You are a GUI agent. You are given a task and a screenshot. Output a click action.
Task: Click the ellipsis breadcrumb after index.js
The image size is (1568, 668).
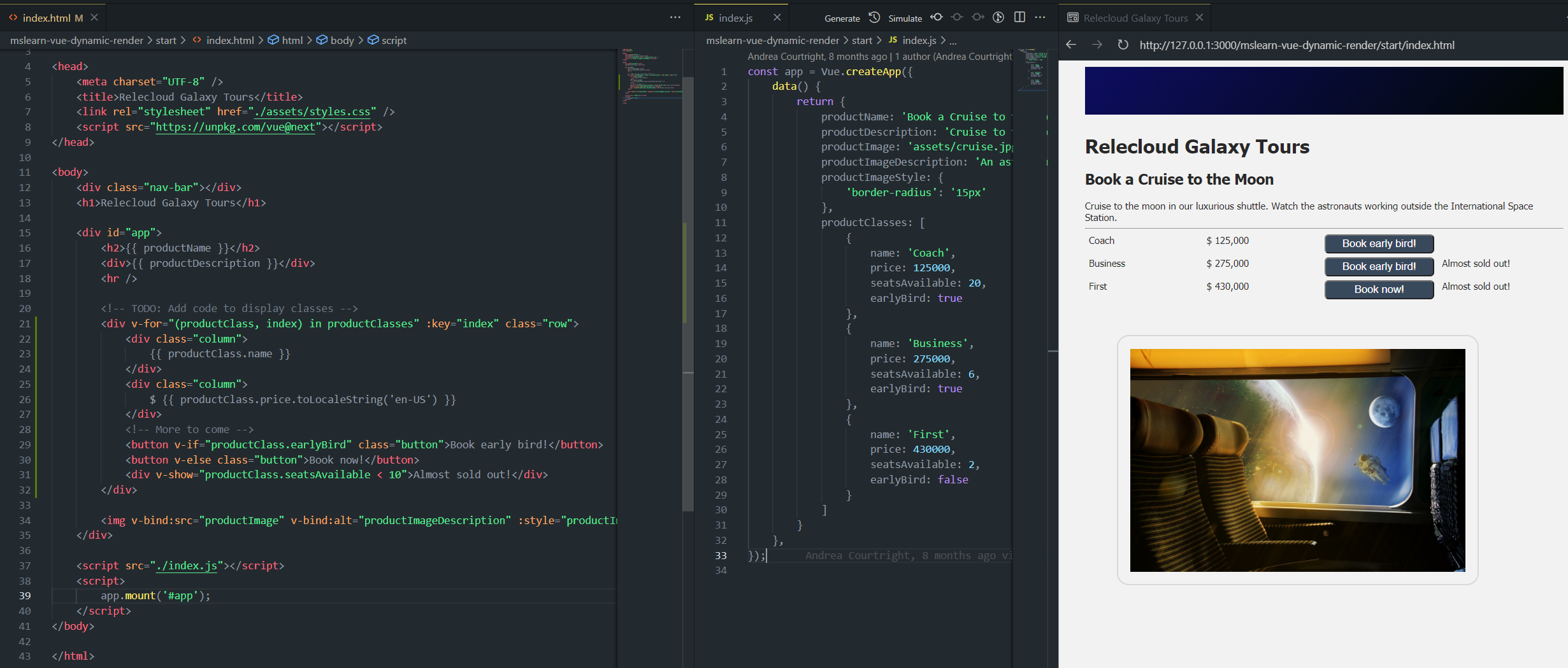point(953,41)
